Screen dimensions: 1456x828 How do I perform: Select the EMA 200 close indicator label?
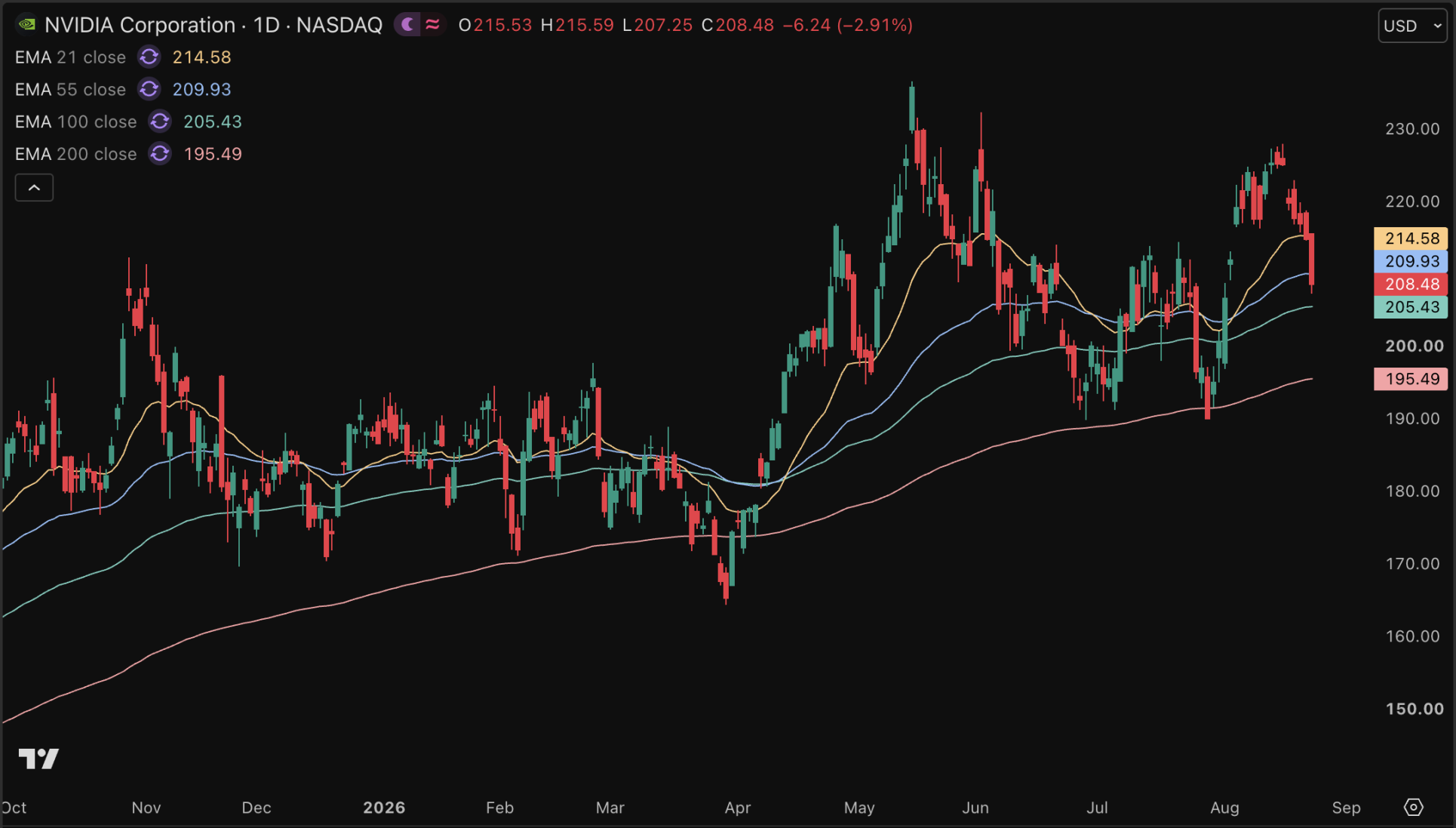[75, 154]
